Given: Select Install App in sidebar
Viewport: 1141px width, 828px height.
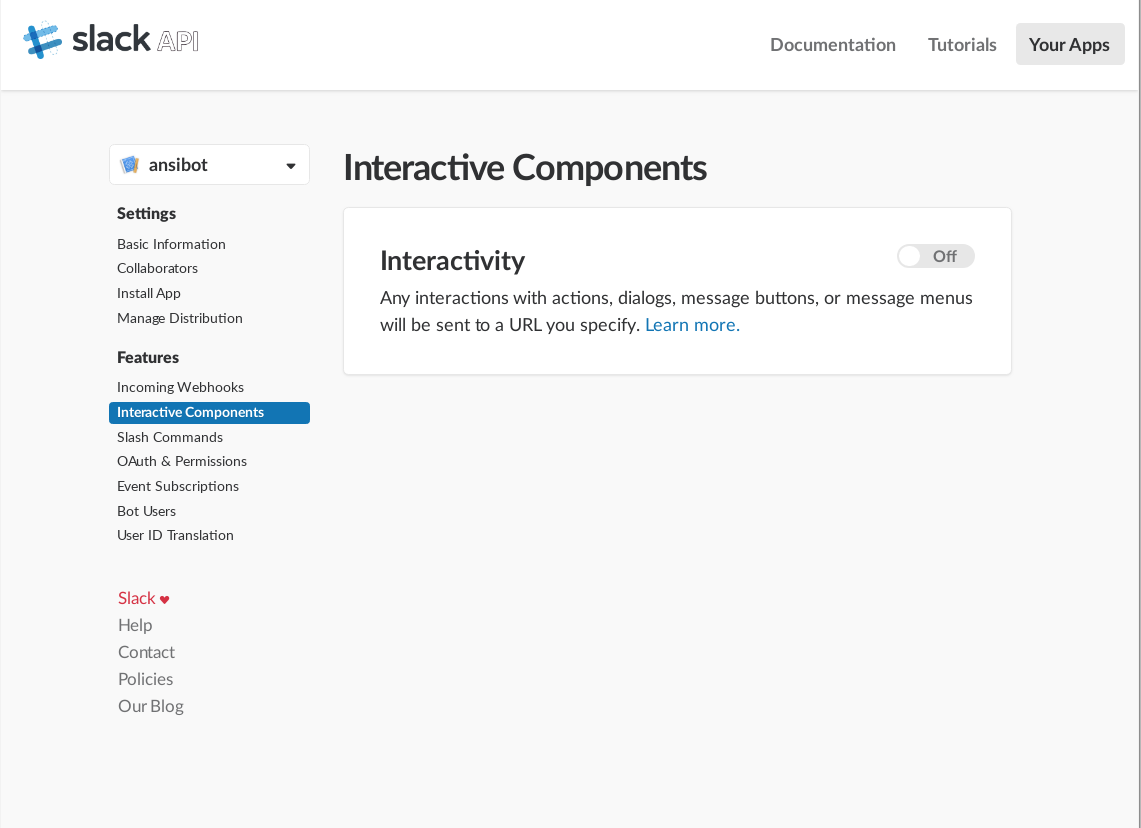Looking at the screenshot, I should pos(149,293).
